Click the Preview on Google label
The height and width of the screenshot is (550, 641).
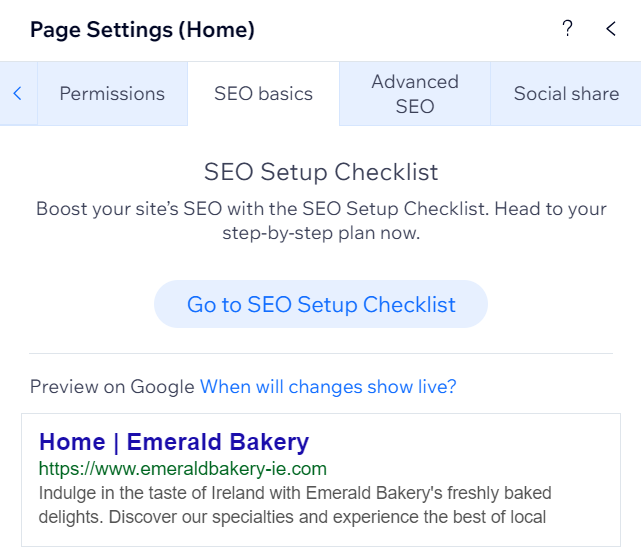pyautogui.click(x=112, y=386)
